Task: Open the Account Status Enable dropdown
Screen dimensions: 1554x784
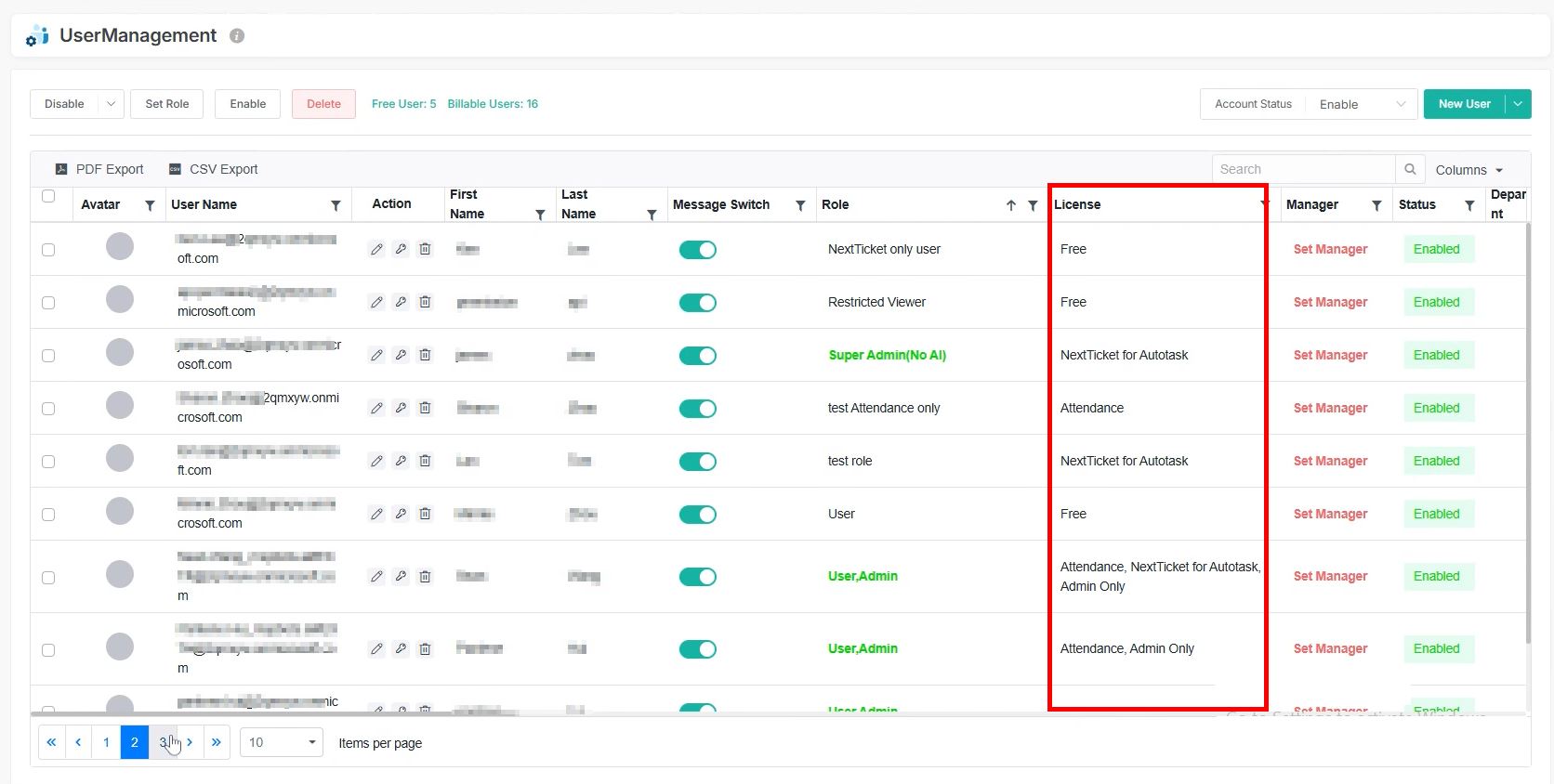Action: click(1361, 104)
